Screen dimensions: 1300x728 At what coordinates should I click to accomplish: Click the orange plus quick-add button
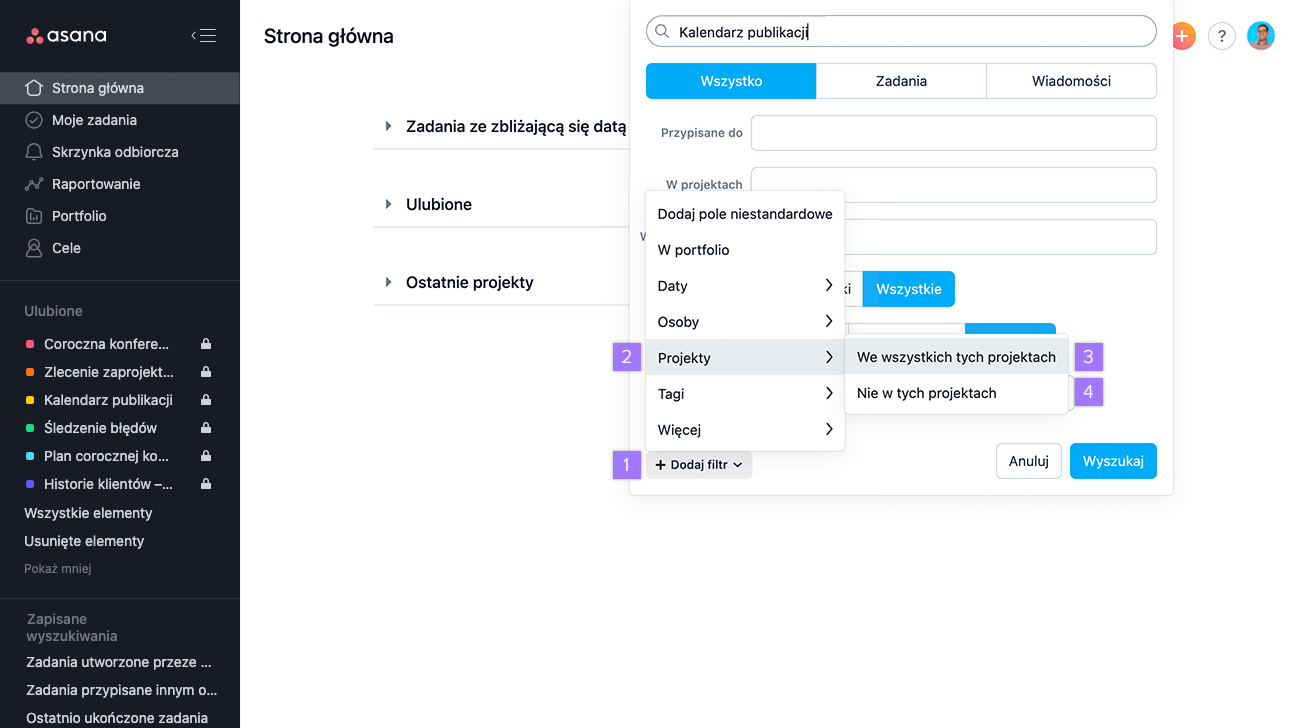tap(1184, 36)
